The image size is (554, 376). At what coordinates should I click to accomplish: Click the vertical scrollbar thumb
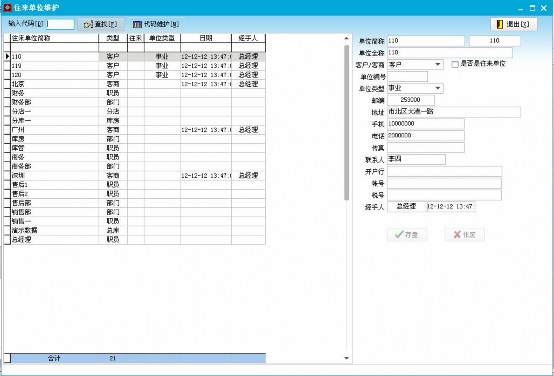(346, 123)
